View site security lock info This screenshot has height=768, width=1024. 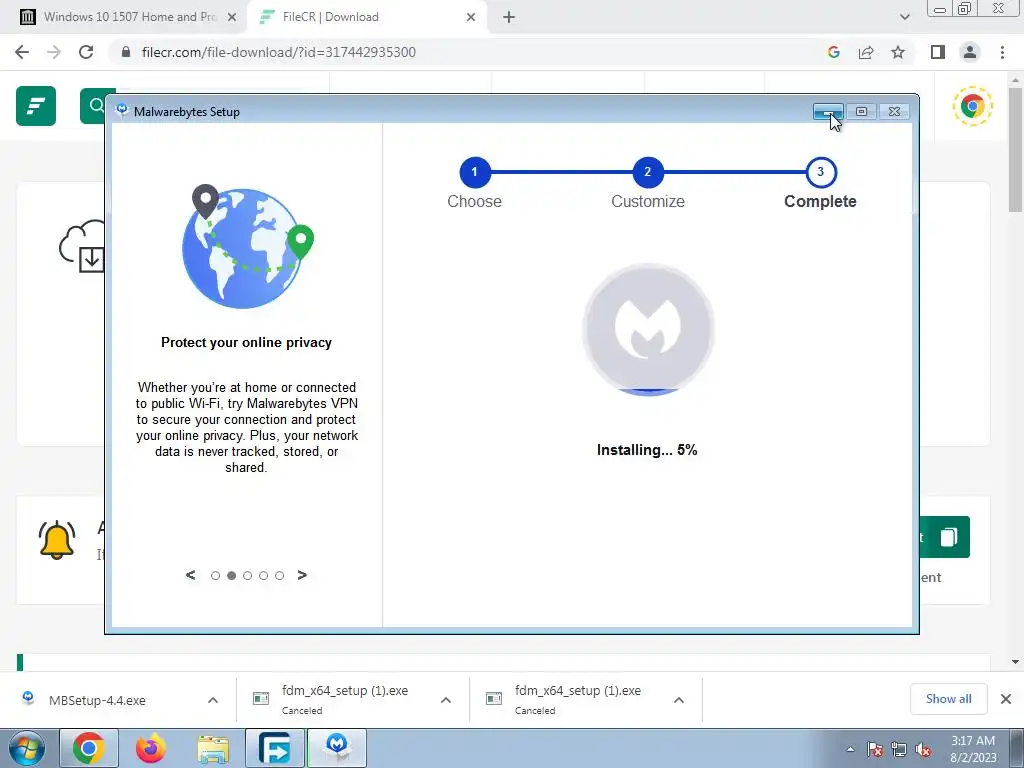(x=126, y=52)
